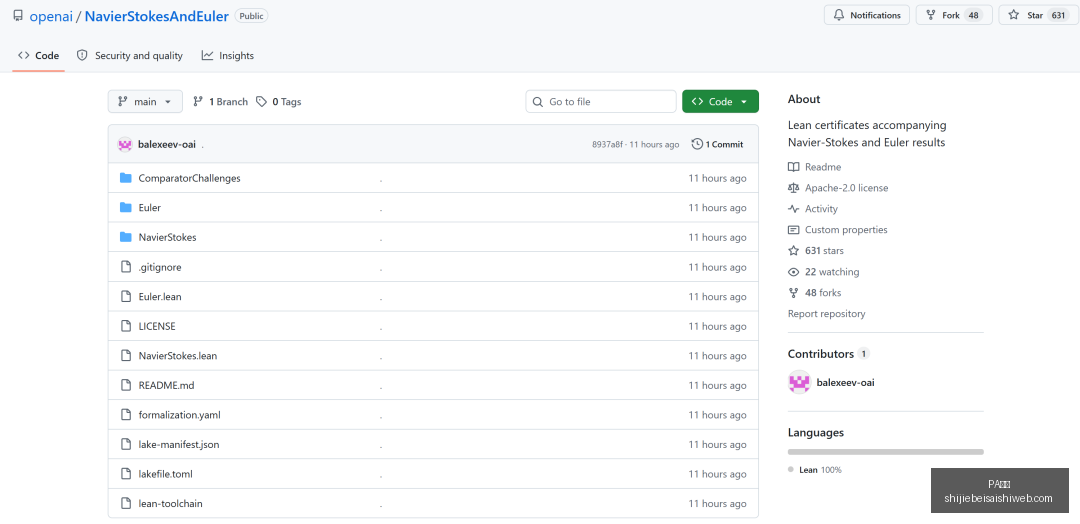The image size is (1080, 524).
Task: Click the star icon in Star button
Action: coord(1013,15)
